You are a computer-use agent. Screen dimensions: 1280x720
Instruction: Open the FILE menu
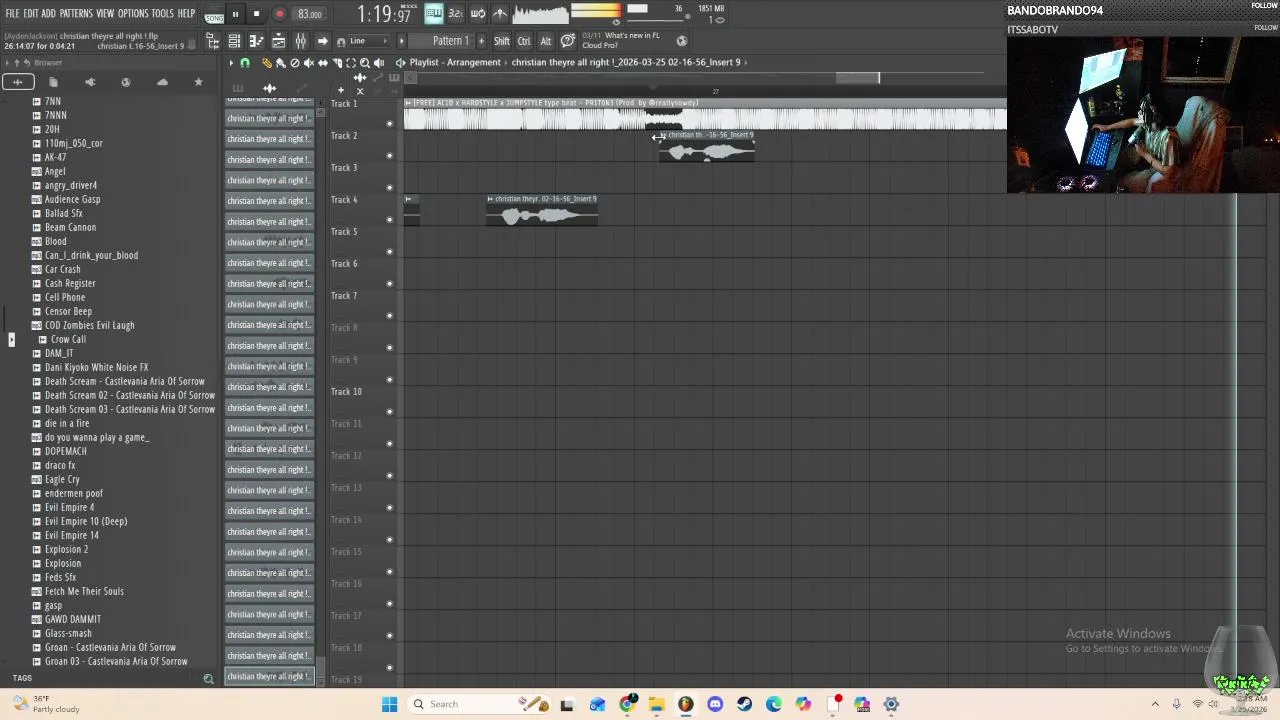[x=12, y=13]
